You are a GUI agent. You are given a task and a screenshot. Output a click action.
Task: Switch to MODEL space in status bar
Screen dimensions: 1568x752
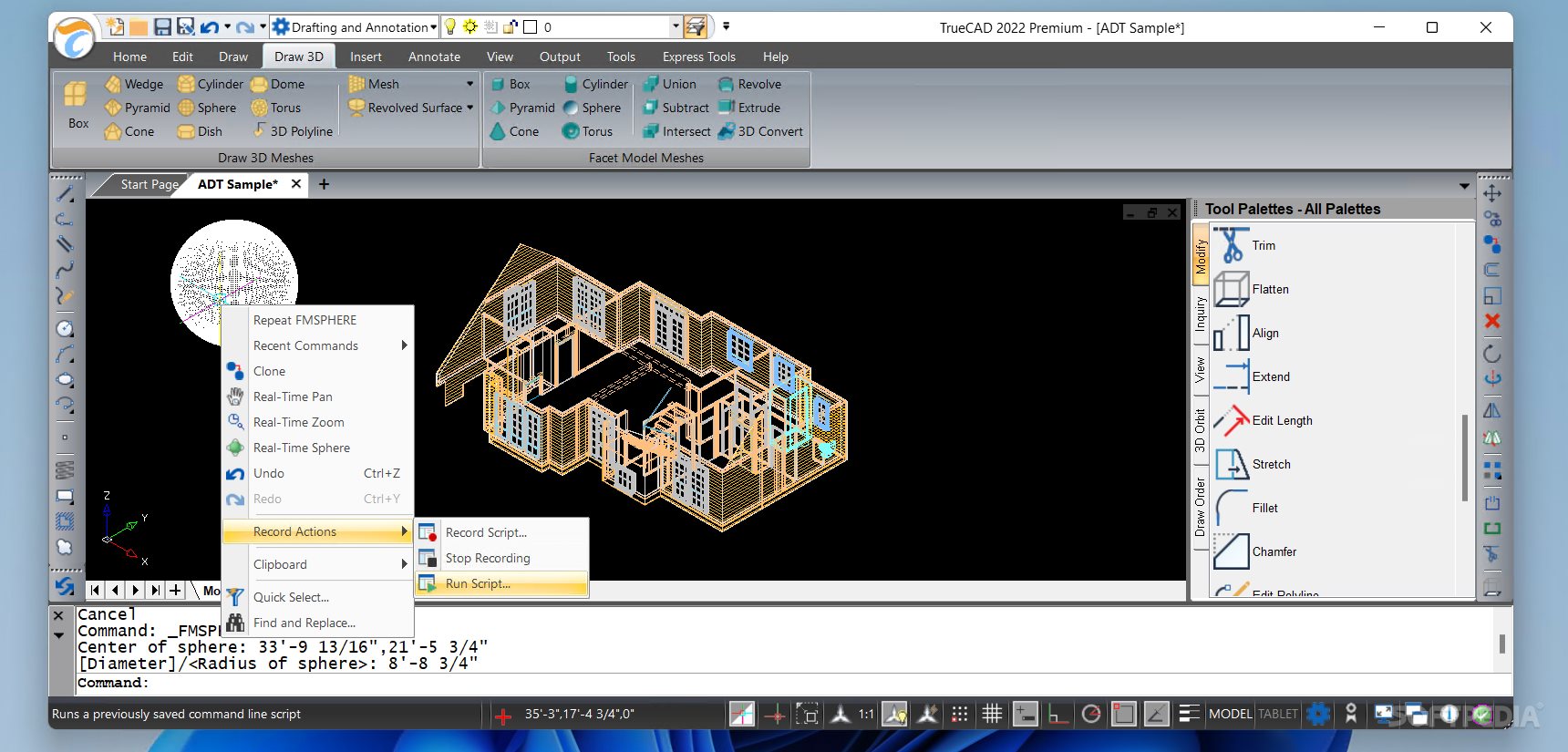[1231, 715]
